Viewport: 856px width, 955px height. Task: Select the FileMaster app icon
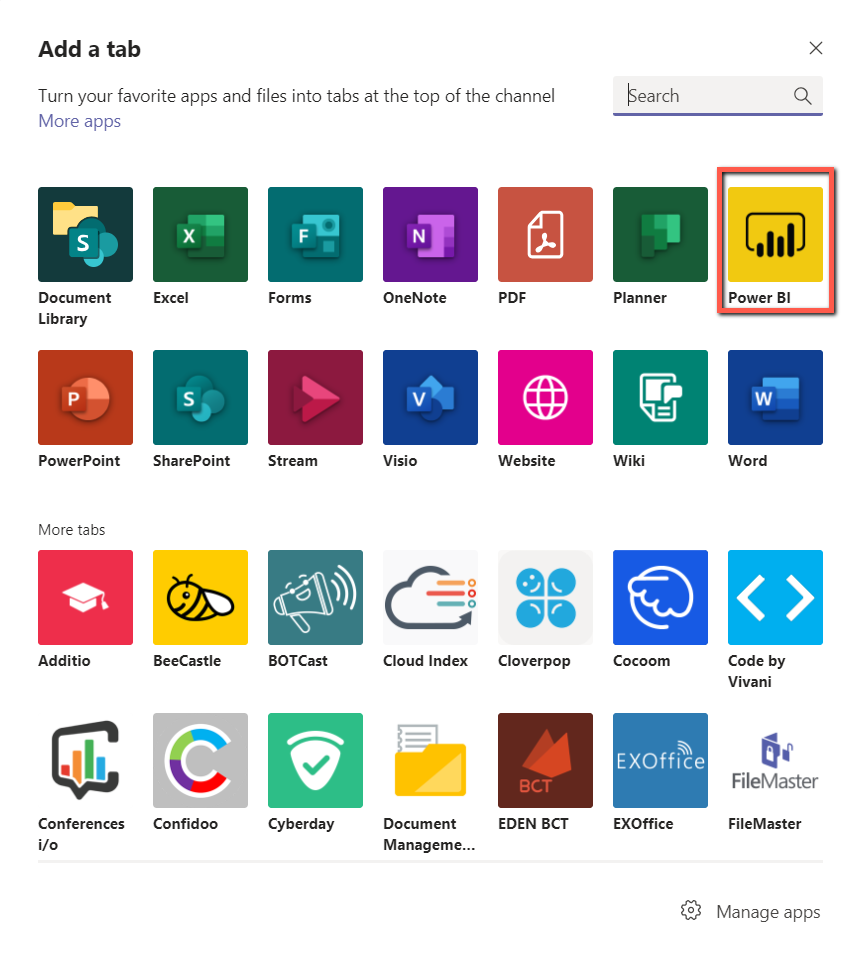[x=776, y=760]
